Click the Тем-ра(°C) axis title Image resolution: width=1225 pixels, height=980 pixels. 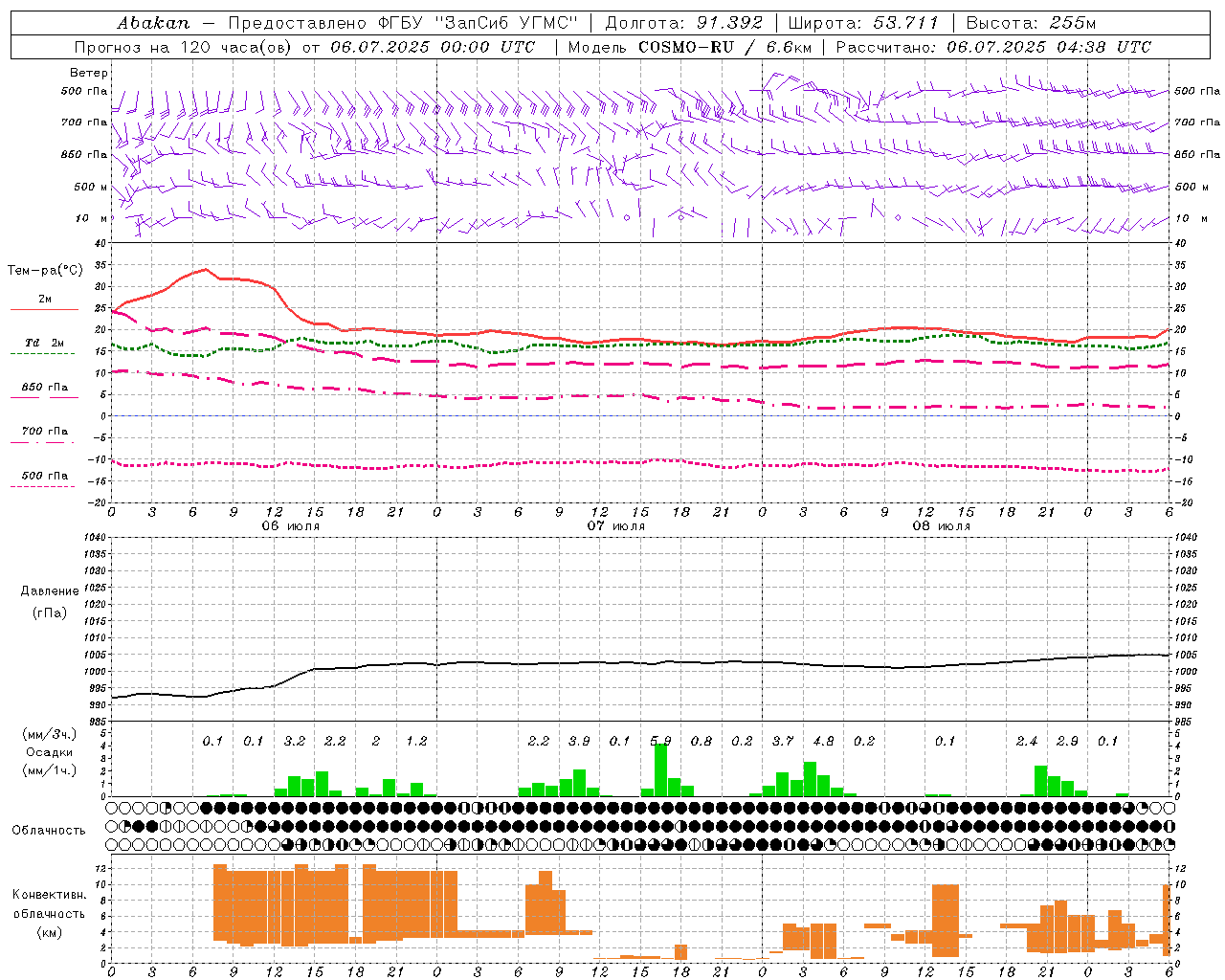45,271
